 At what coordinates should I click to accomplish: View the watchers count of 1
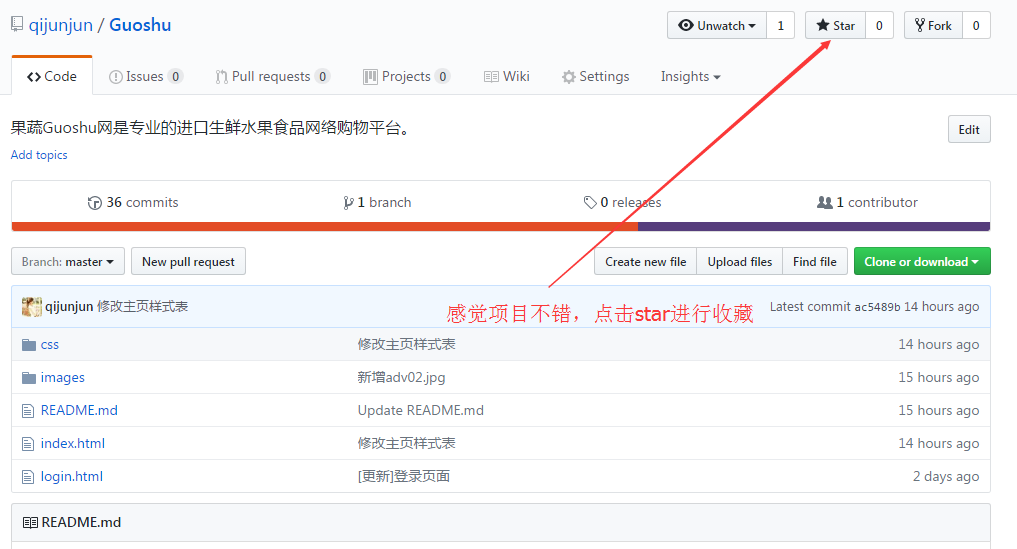coord(780,25)
